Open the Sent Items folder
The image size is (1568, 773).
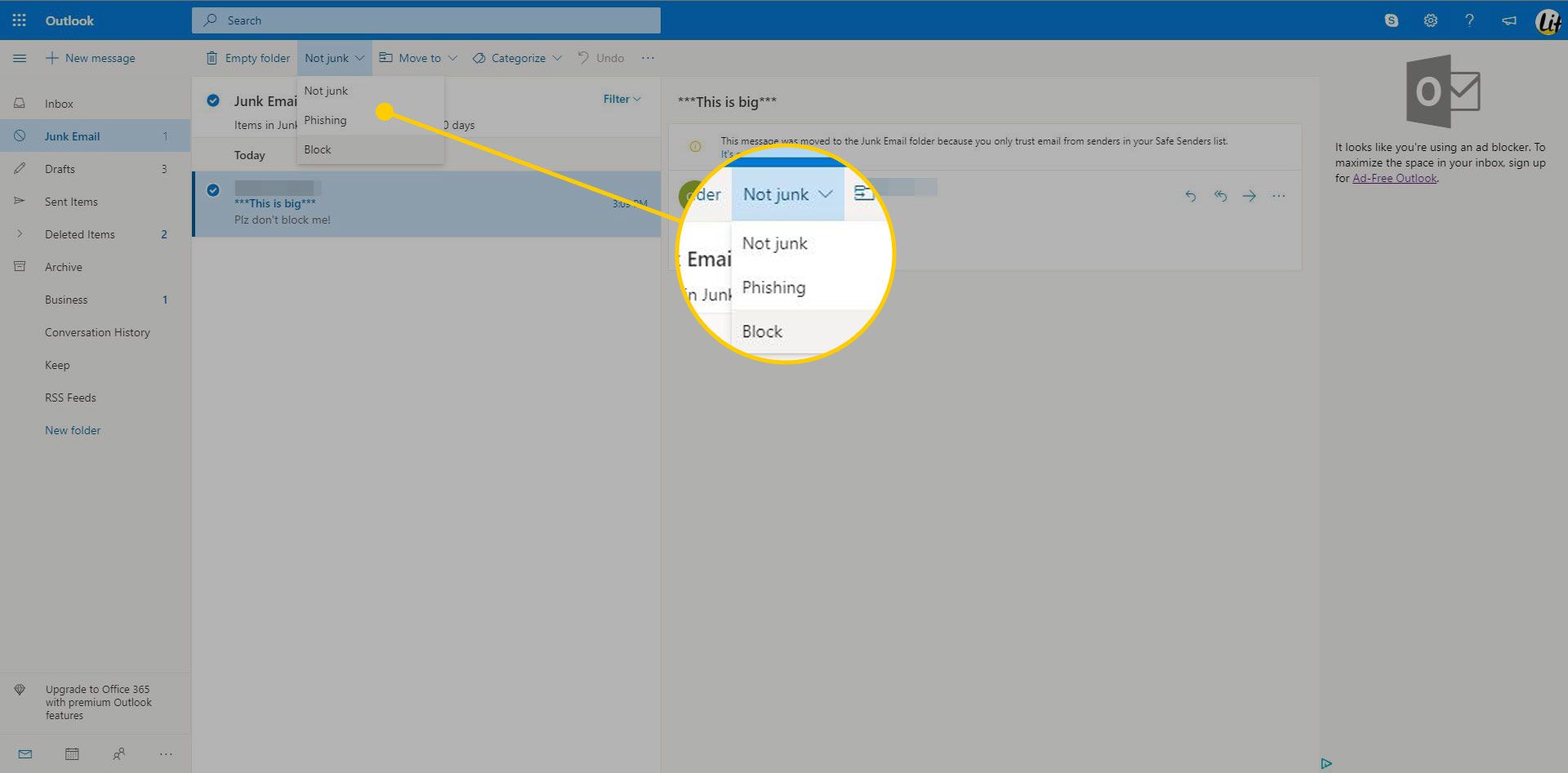pos(96,202)
